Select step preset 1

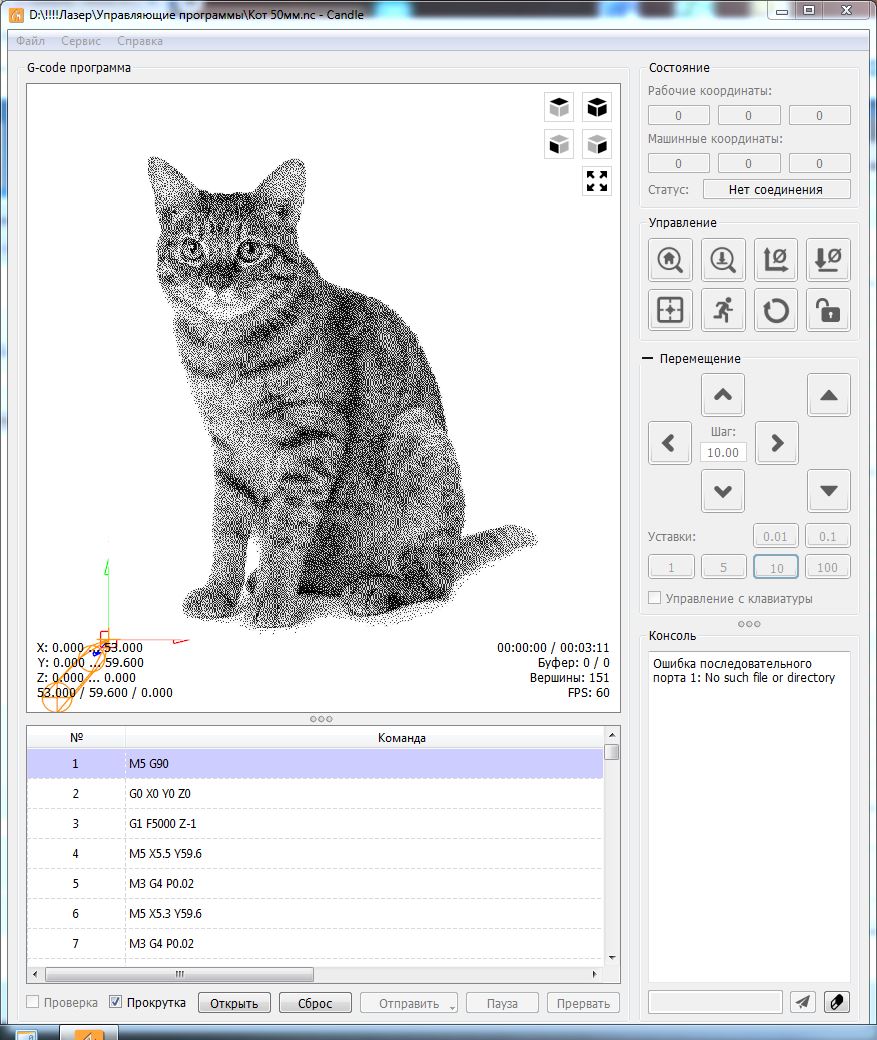tap(671, 567)
